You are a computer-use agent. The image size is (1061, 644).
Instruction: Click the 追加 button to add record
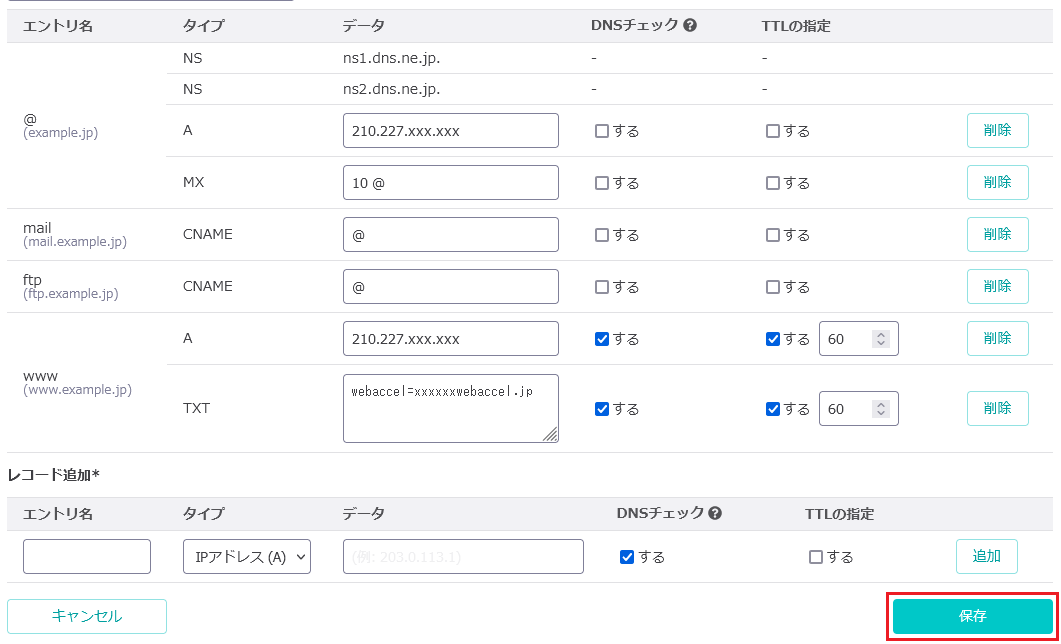click(987, 557)
